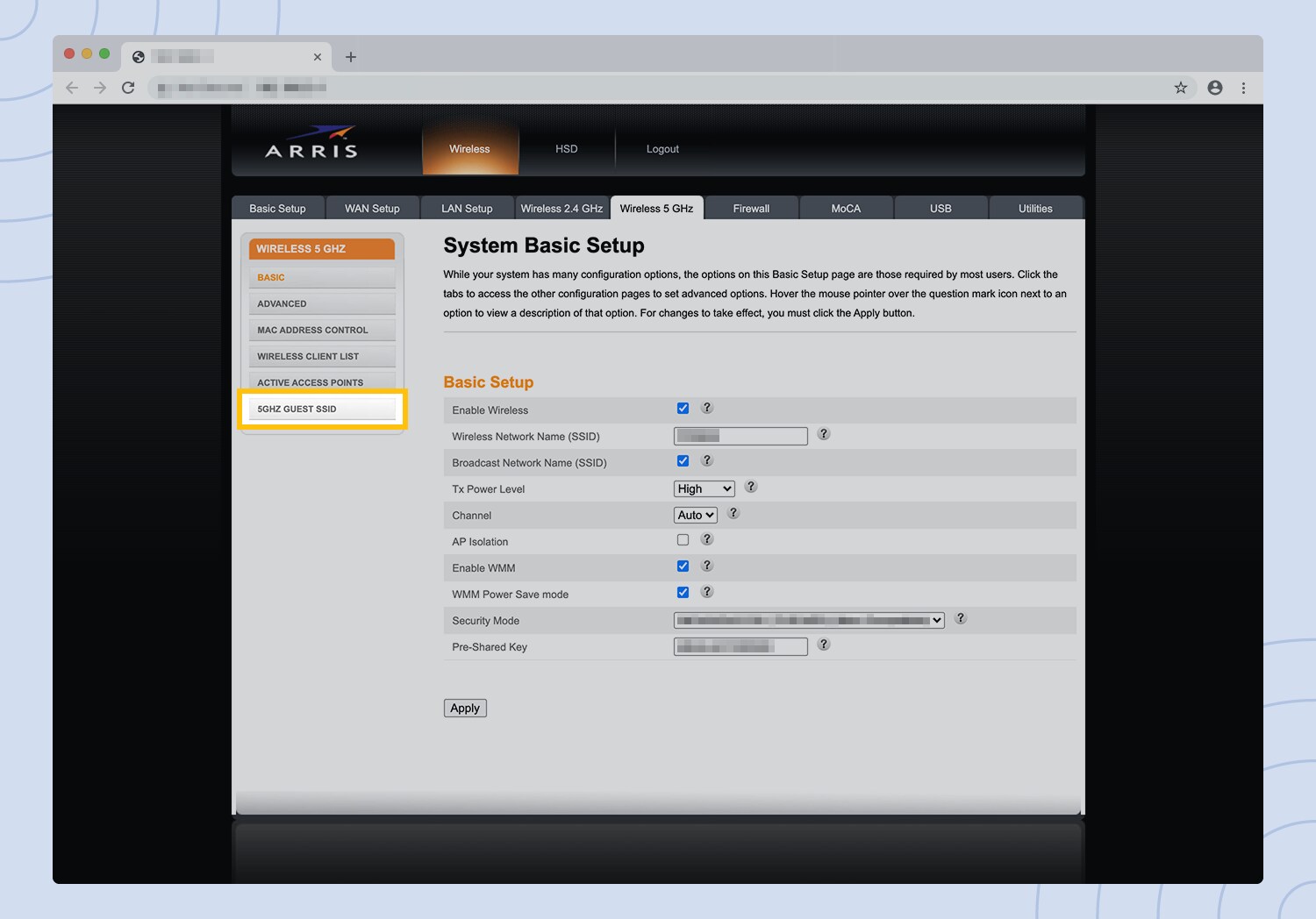Open the LAN Setup tab
This screenshot has height=919, width=1316.
[x=467, y=209]
